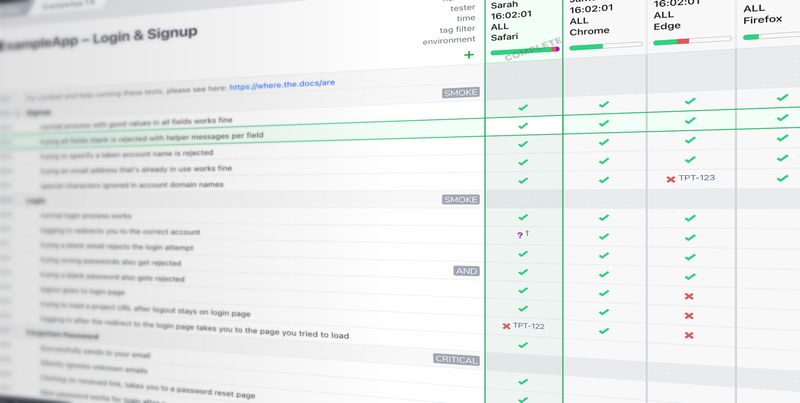Click Safari checkmark for 'taken account name' test
This screenshot has height=403, width=800.
point(523,144)
